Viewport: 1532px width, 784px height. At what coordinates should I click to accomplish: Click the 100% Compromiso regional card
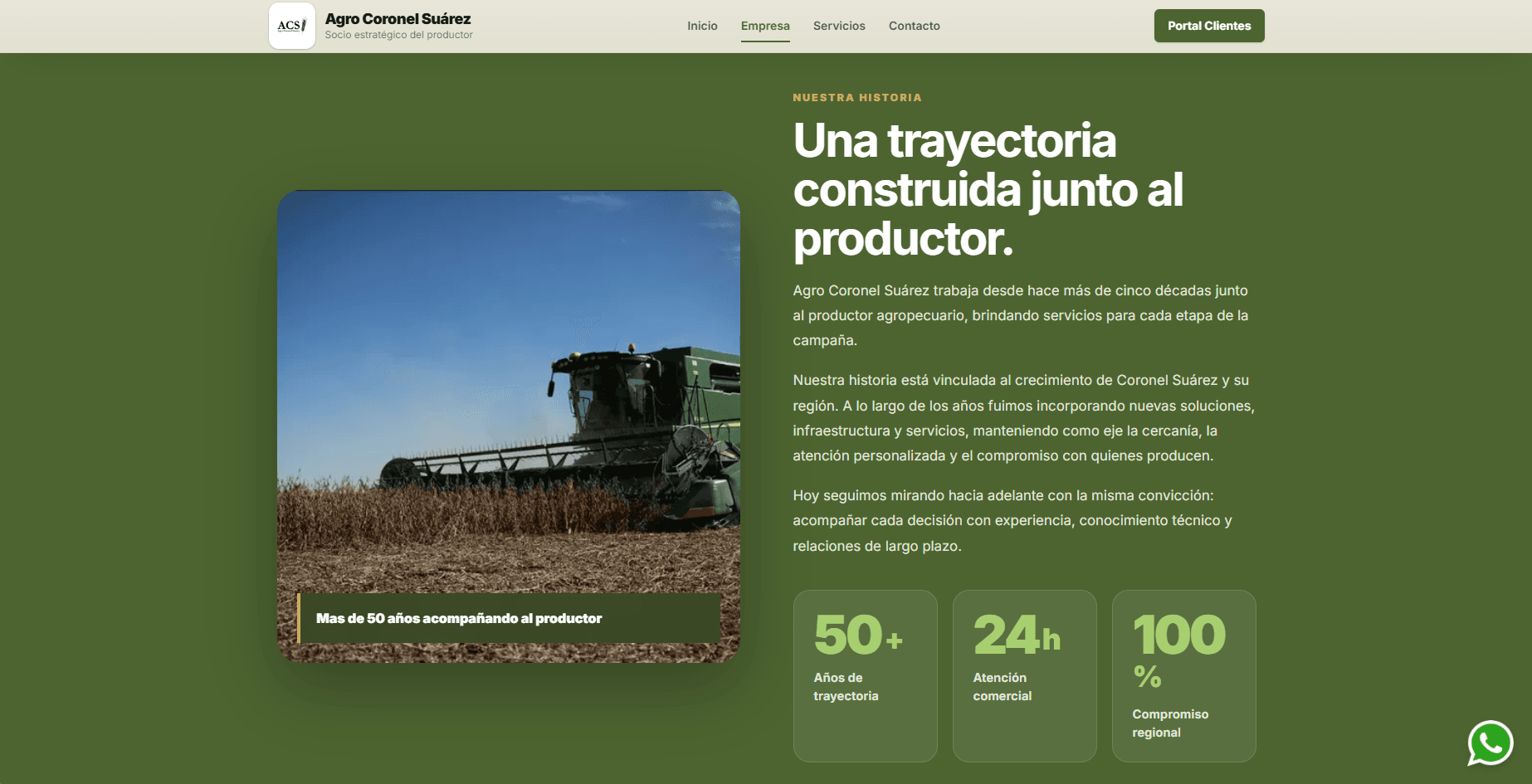(x=1184, y=676)
